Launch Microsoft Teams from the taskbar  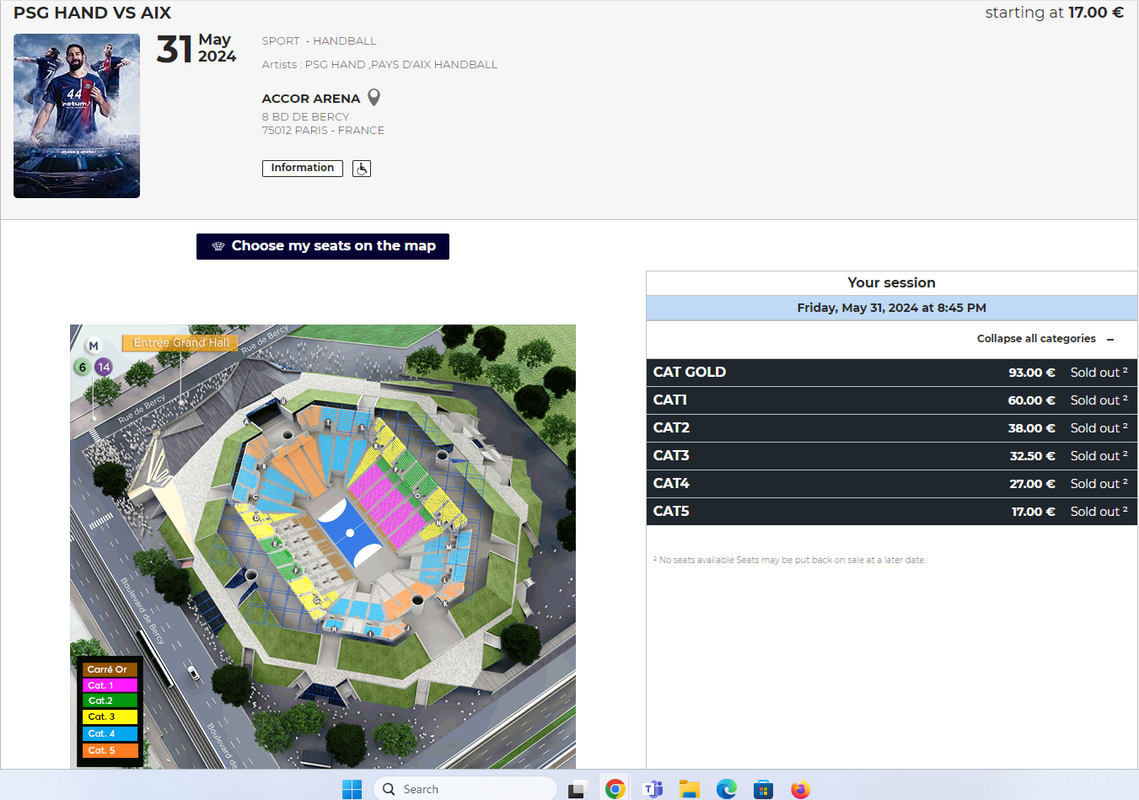pos(652,789)
